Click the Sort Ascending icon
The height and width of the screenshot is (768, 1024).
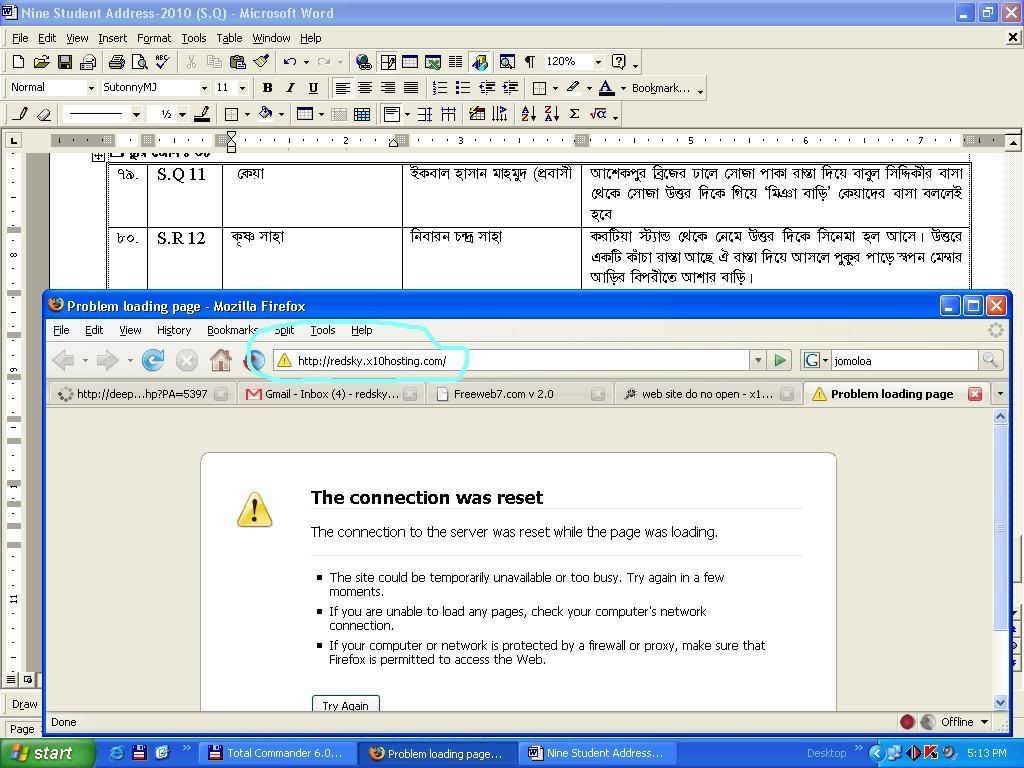click(528, 114)
